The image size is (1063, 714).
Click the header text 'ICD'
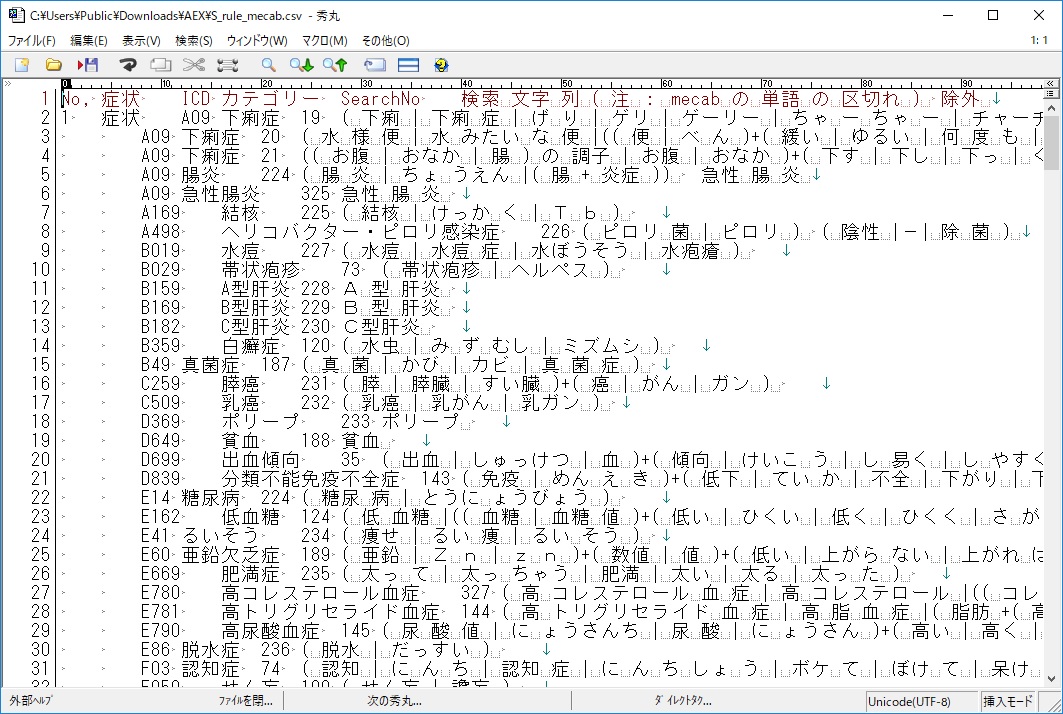(x=196, y=99)
